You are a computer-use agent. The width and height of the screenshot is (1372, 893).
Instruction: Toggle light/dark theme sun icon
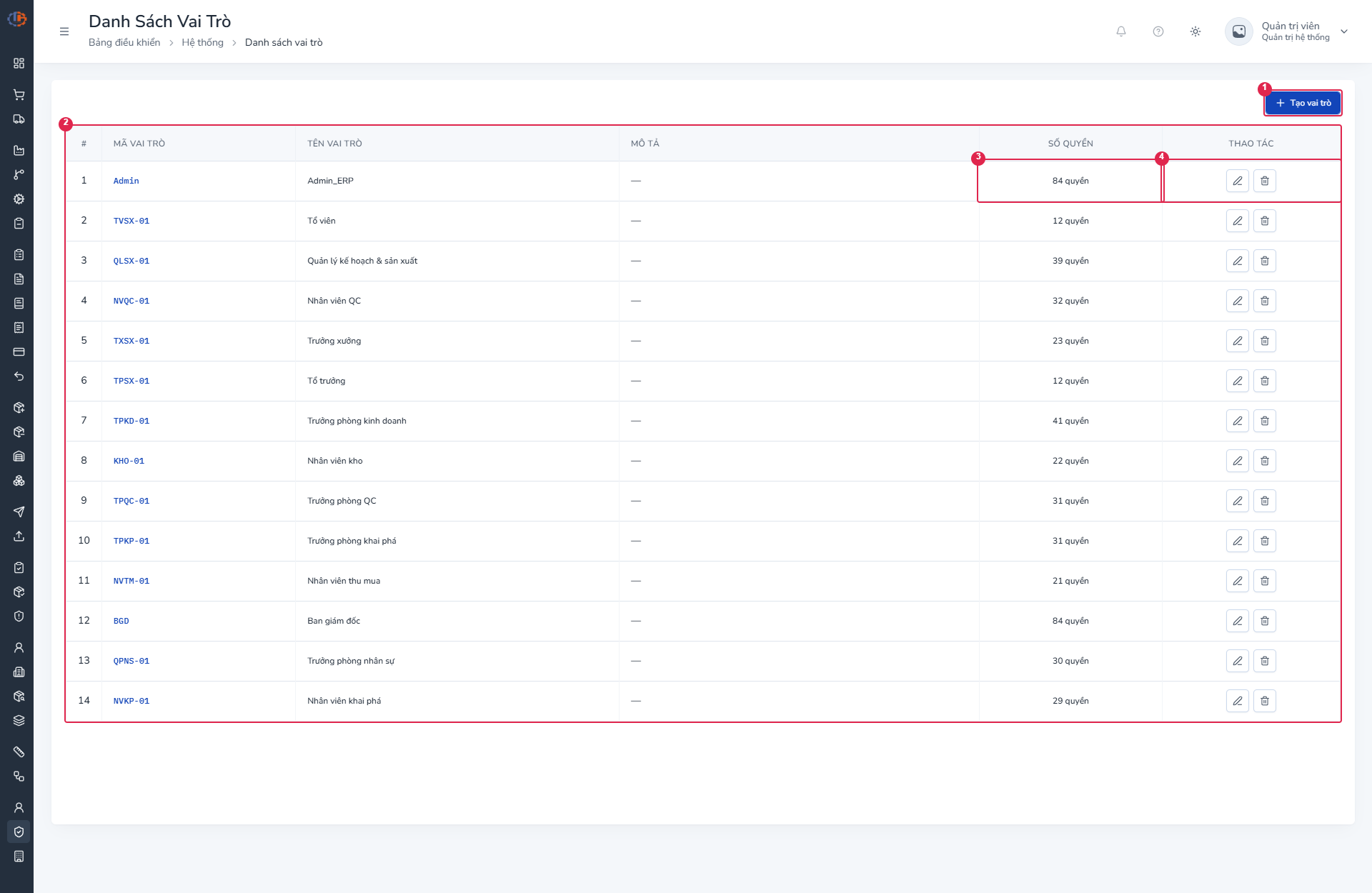(x=1195, y=31)
